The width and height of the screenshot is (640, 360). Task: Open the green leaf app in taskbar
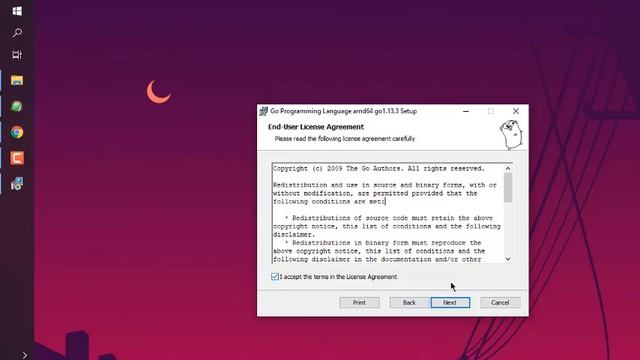point(16,107)
